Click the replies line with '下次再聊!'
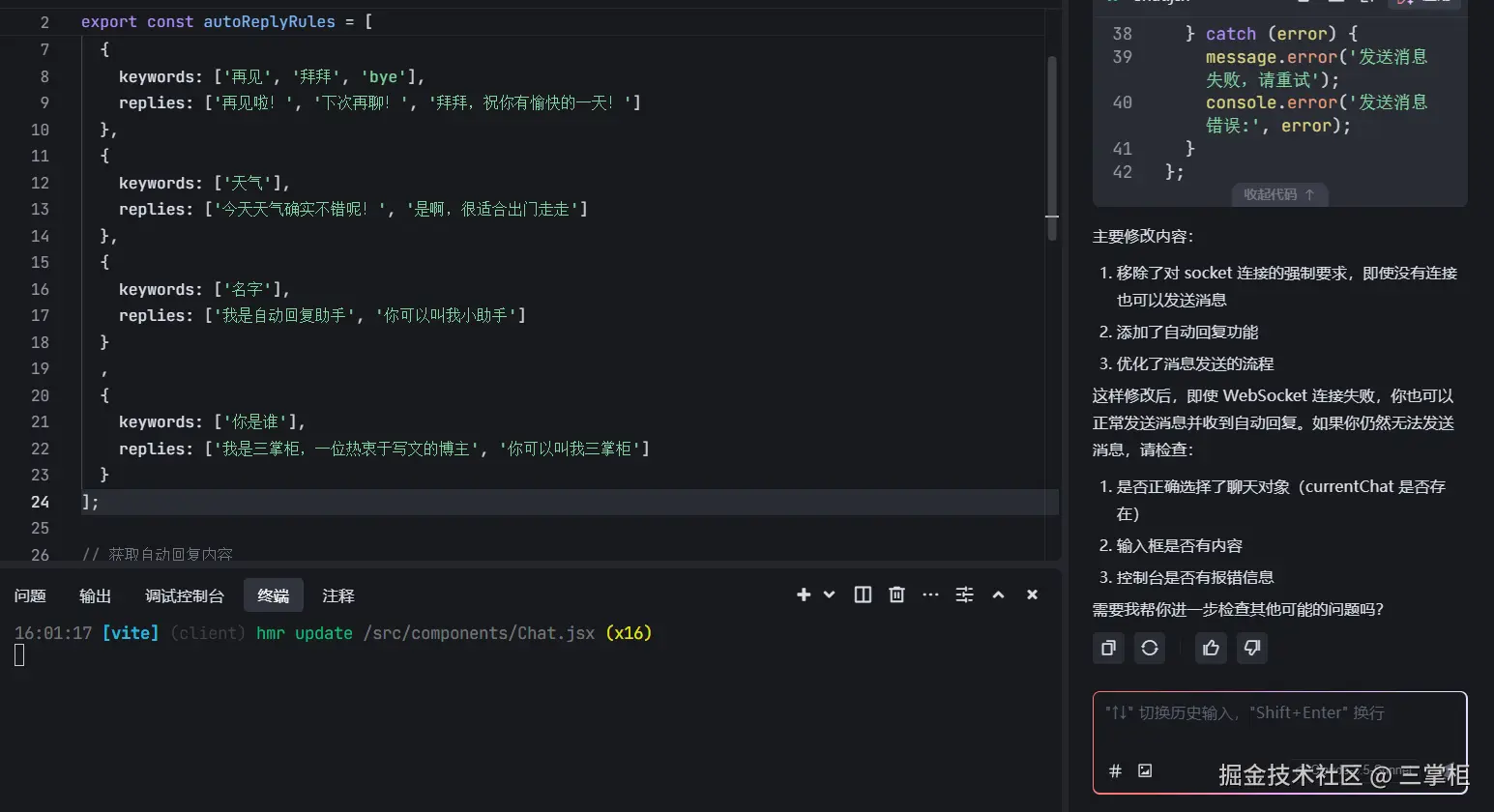 [380, 102]
